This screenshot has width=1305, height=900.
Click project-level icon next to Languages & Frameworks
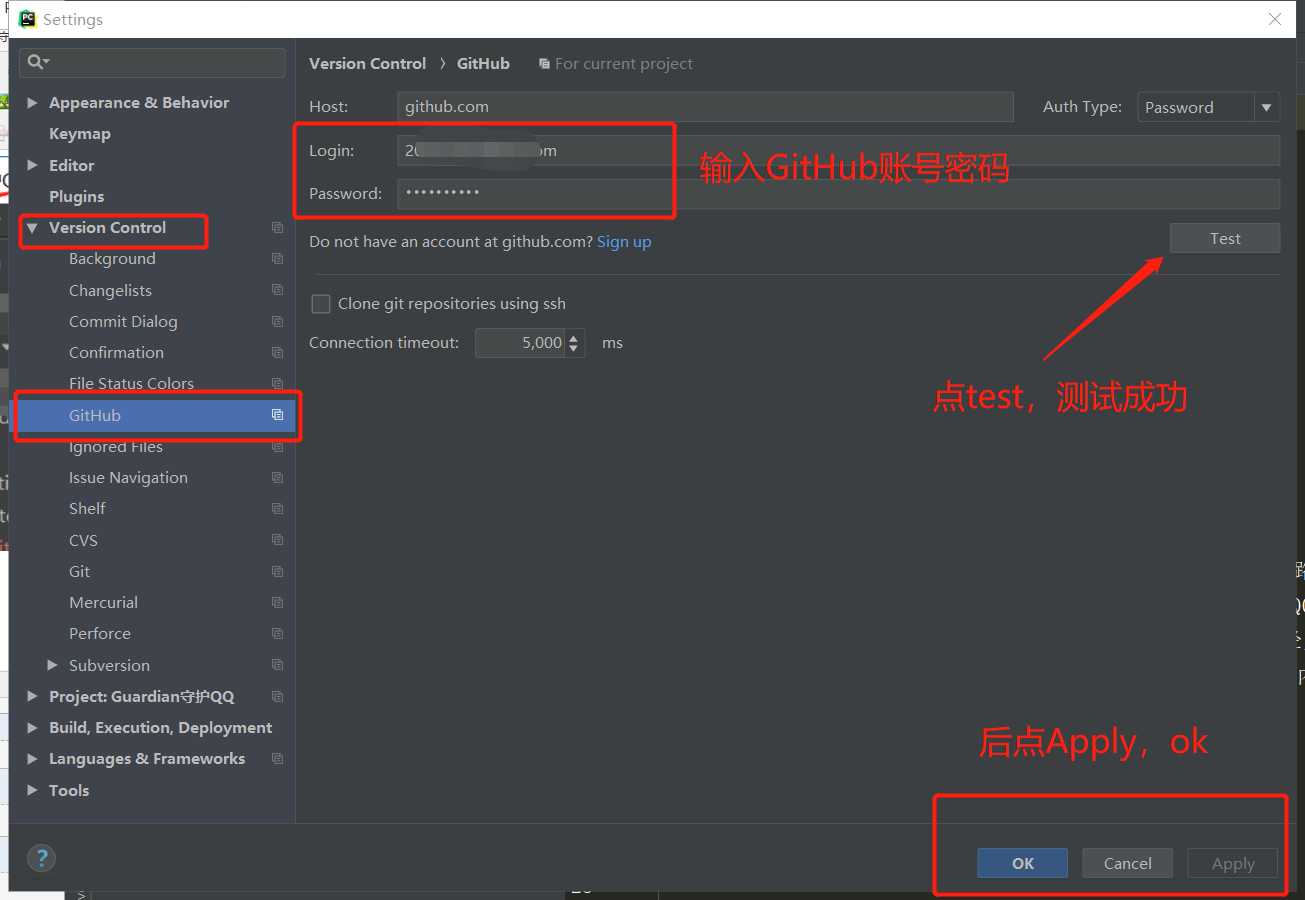(x=277, y=759)
